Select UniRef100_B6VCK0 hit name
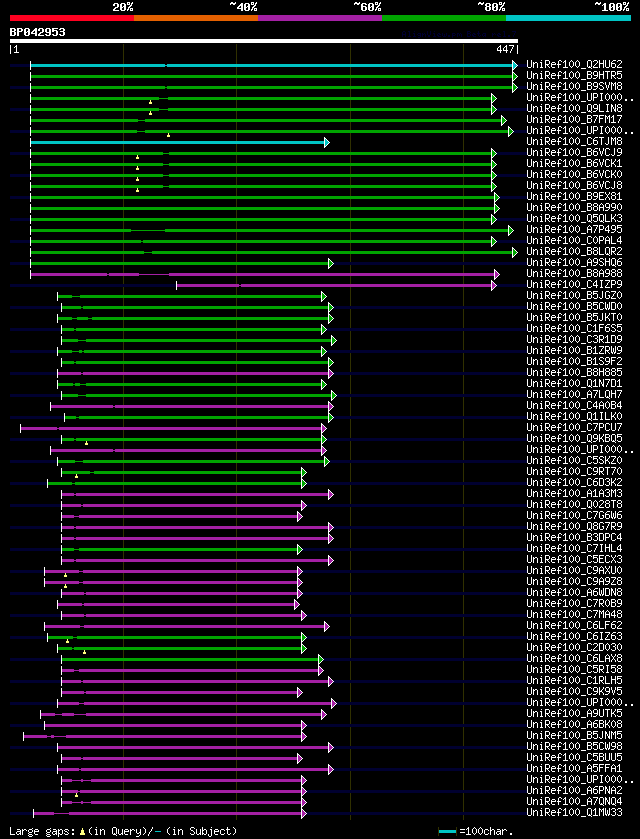 [x=574, y=175]
